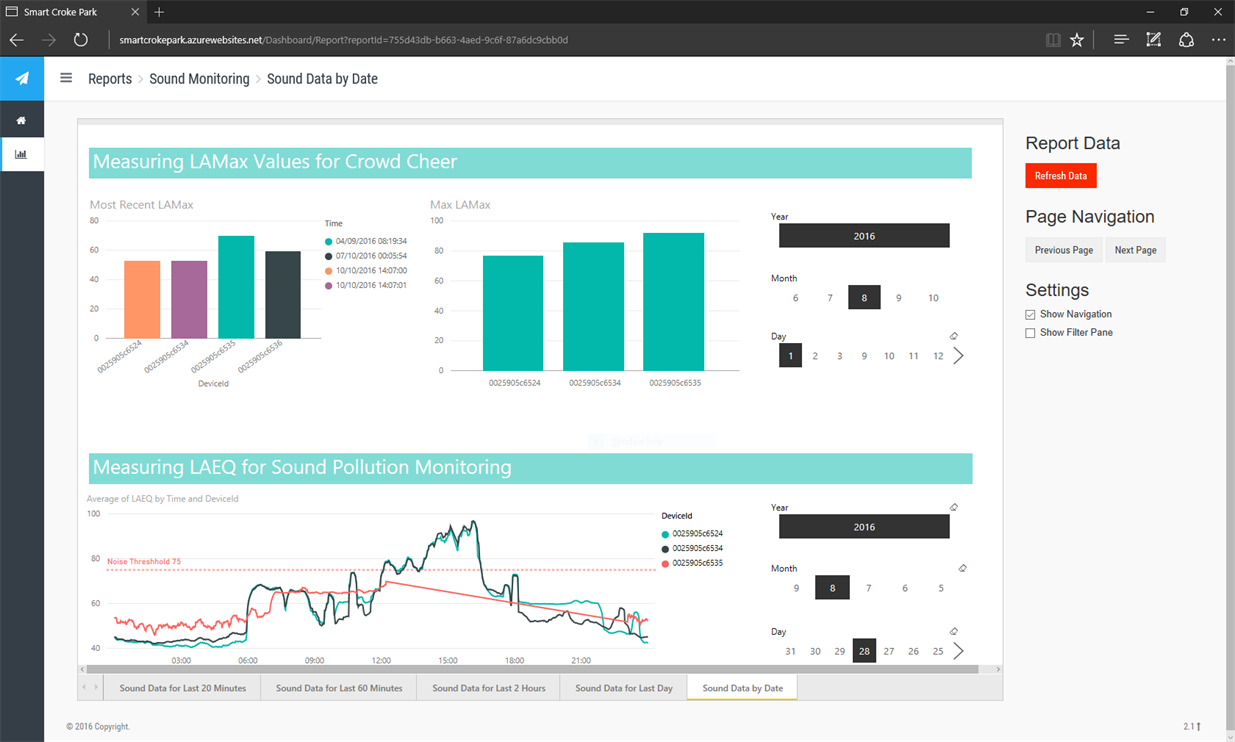Click the home icon in sidebar
Image resolution: width=1235 pixels, height=742 pixels.
tap(21, 120)
